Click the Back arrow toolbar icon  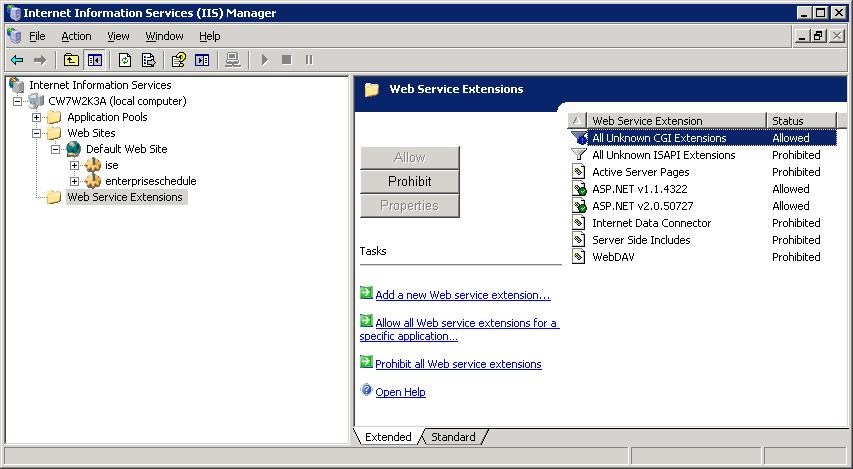[x=17, y=60]
